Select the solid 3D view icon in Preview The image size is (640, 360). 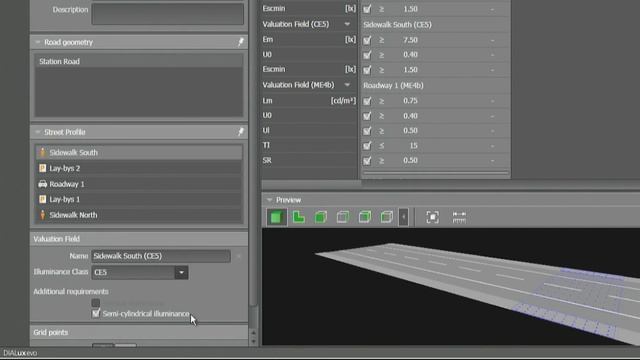276,217
